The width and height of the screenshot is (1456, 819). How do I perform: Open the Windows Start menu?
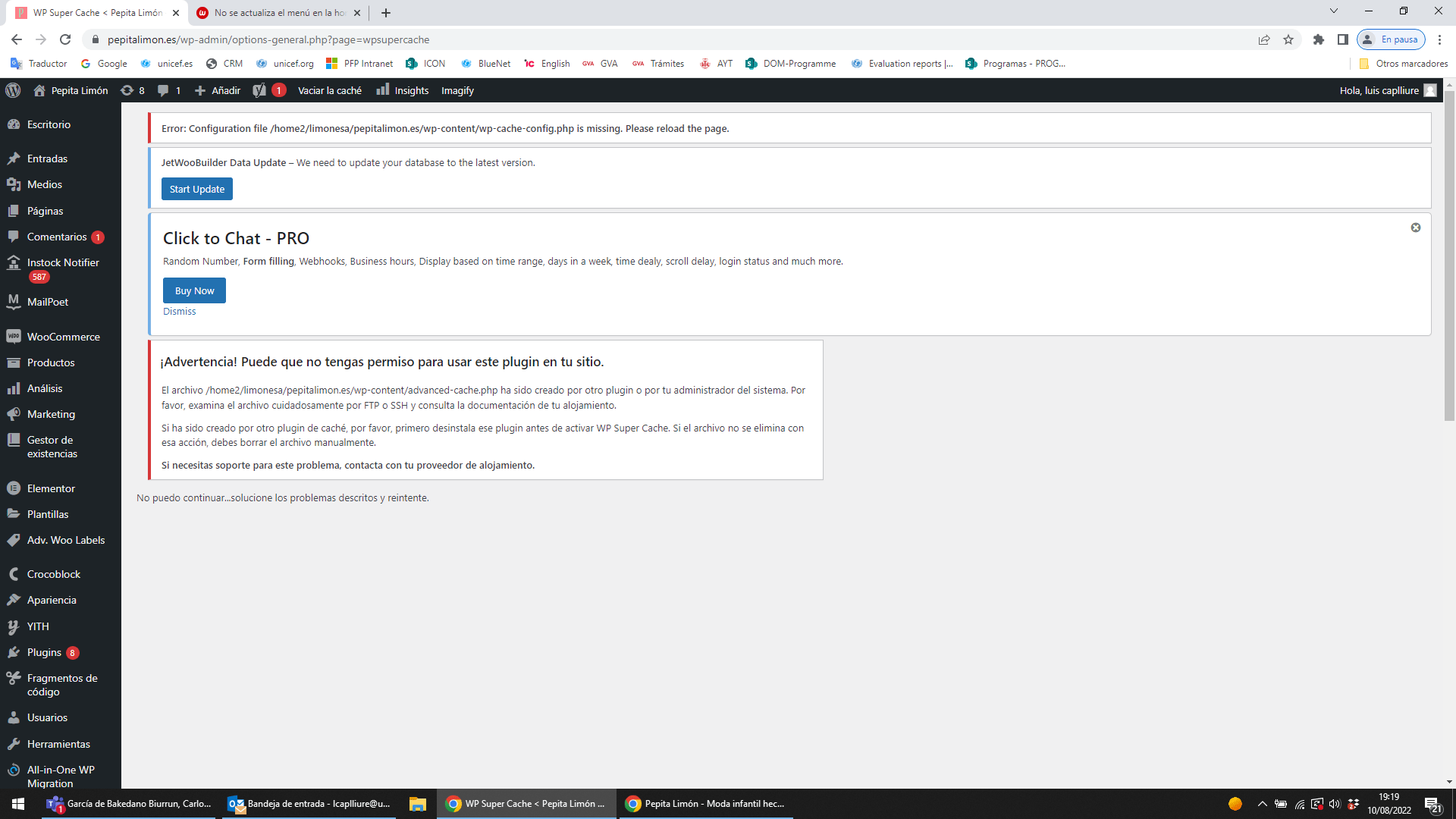[18, 804]
